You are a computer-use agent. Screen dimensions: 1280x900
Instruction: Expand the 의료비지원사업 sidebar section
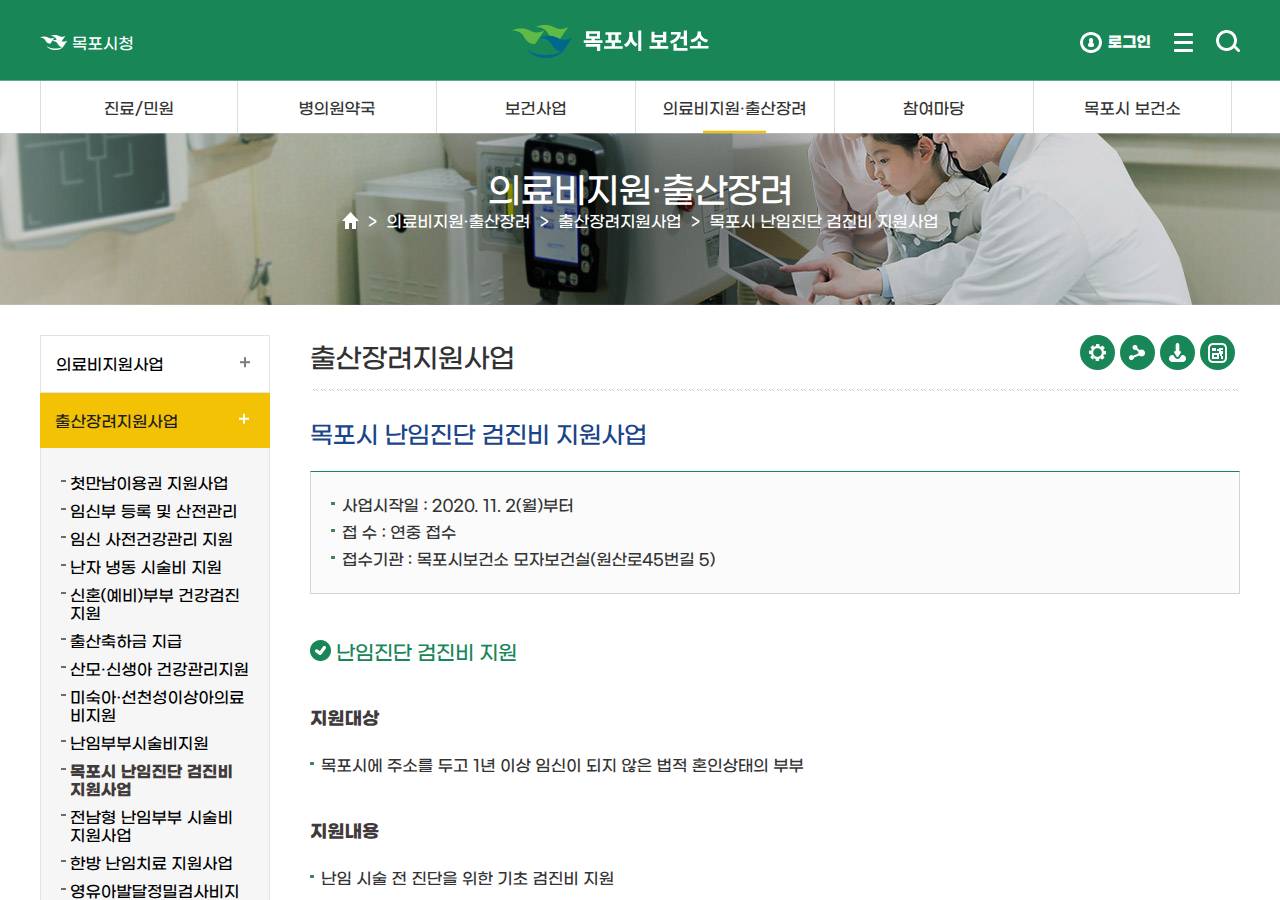pyautogui.click(x=155, y=364)
